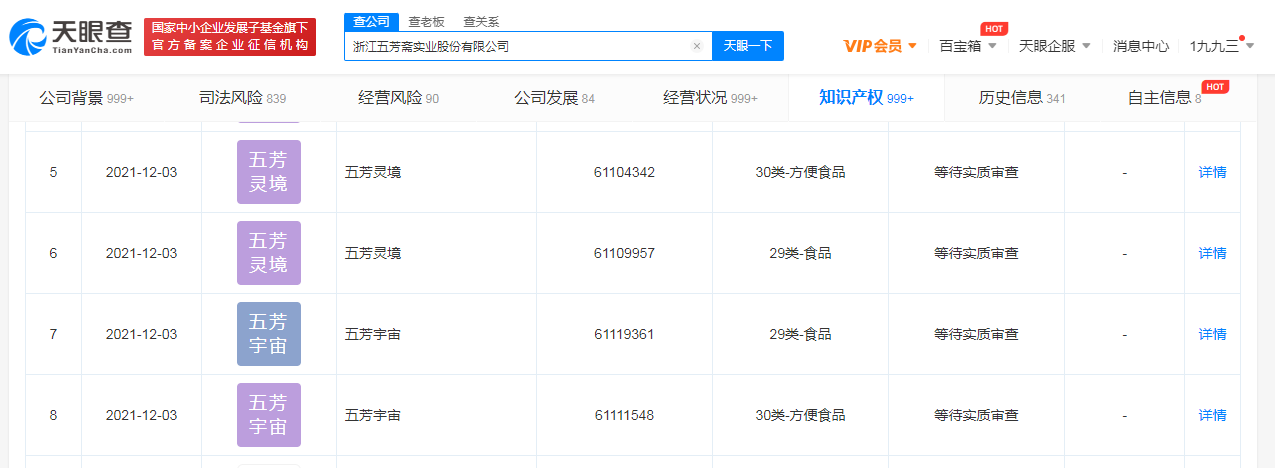Viewport: 1275px width, 468px height.
Task: Open trademark thumbnail 五芳灵境 in row 5
Action: [269, 172]
